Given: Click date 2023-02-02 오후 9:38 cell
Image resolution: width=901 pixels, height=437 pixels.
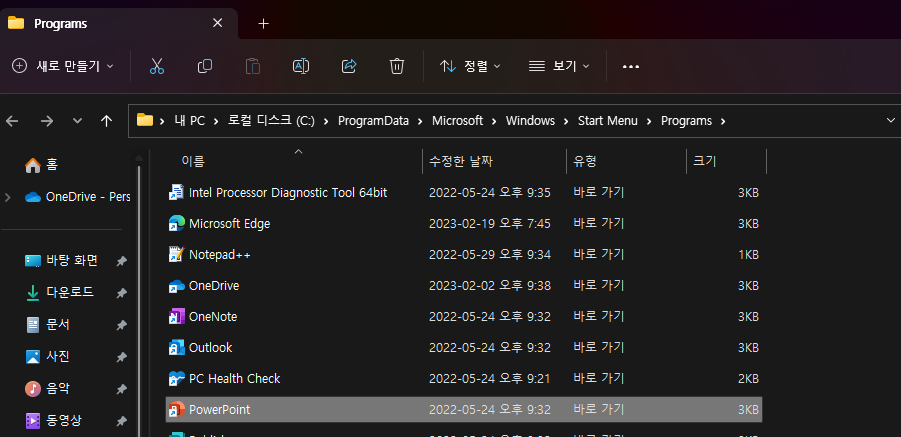Looking at the screenshot, I should pyautogui.click(x=490, y=285).
